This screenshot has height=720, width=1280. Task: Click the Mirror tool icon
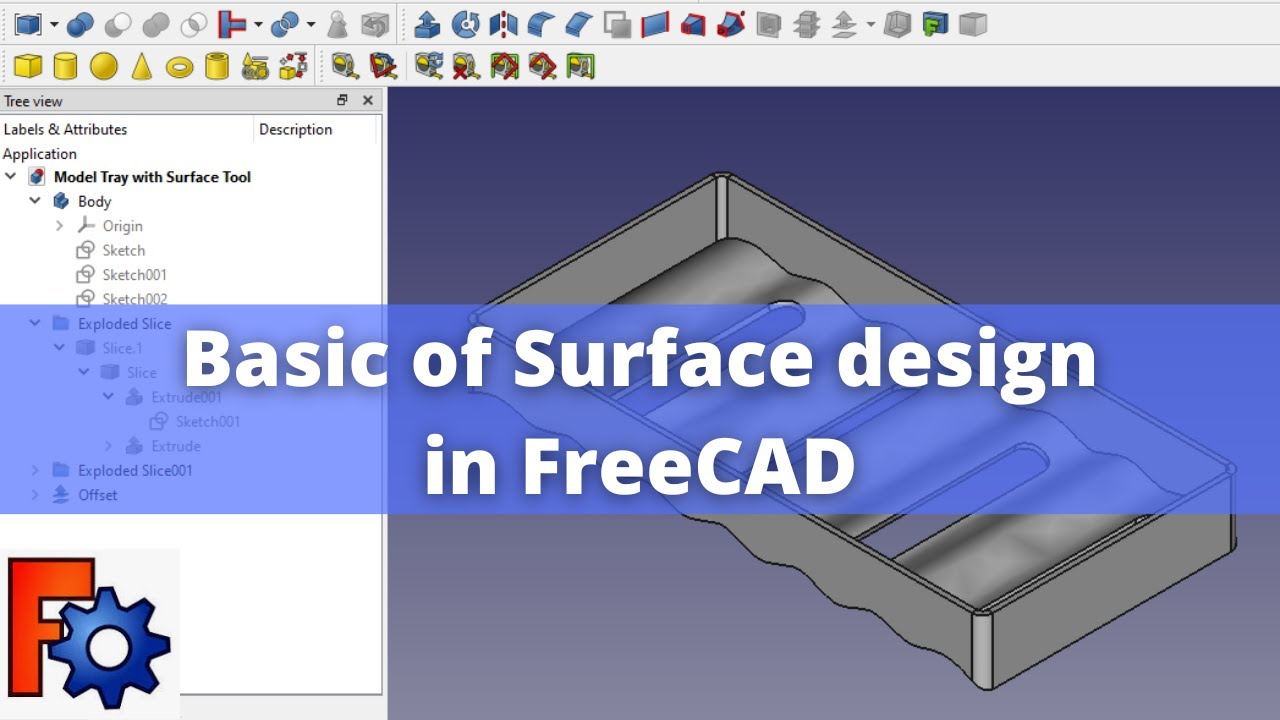click(x=503, y=23)
